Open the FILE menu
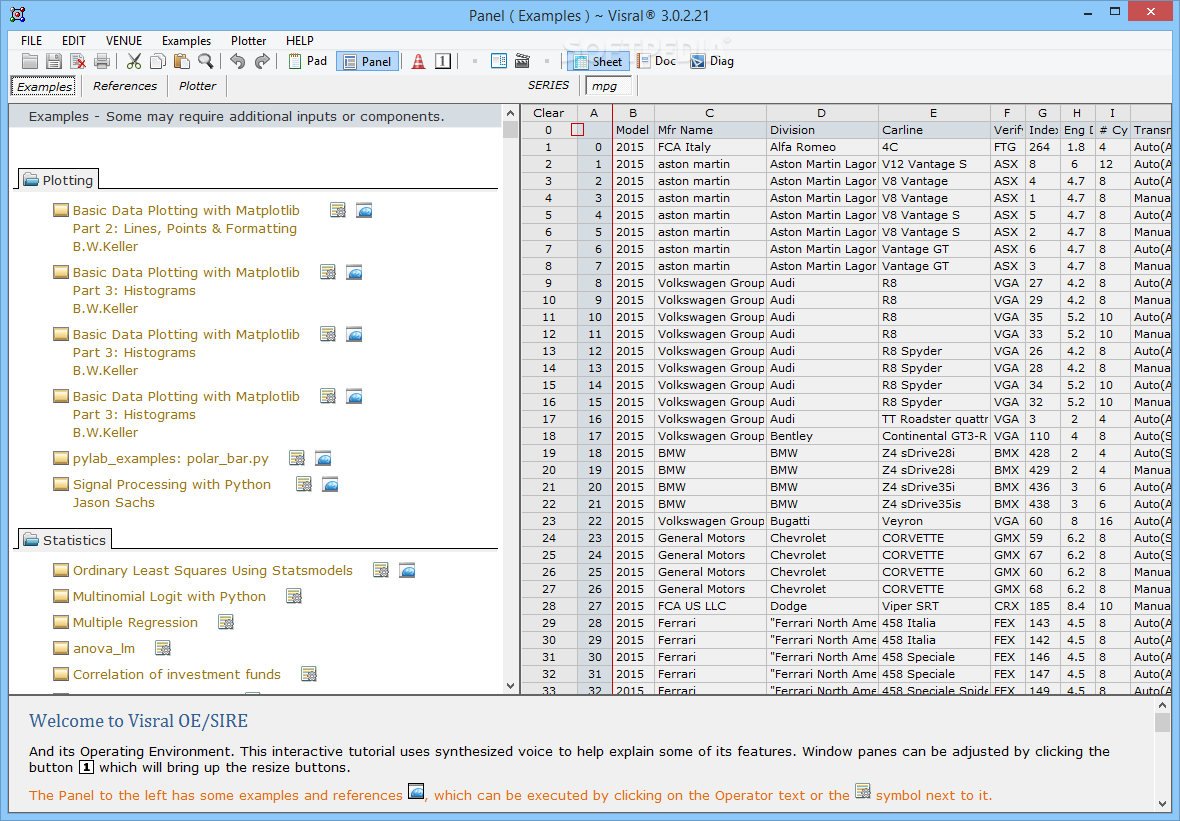Image resolution: width=1180 pixels, height=821 pixels. pos(32,41)
